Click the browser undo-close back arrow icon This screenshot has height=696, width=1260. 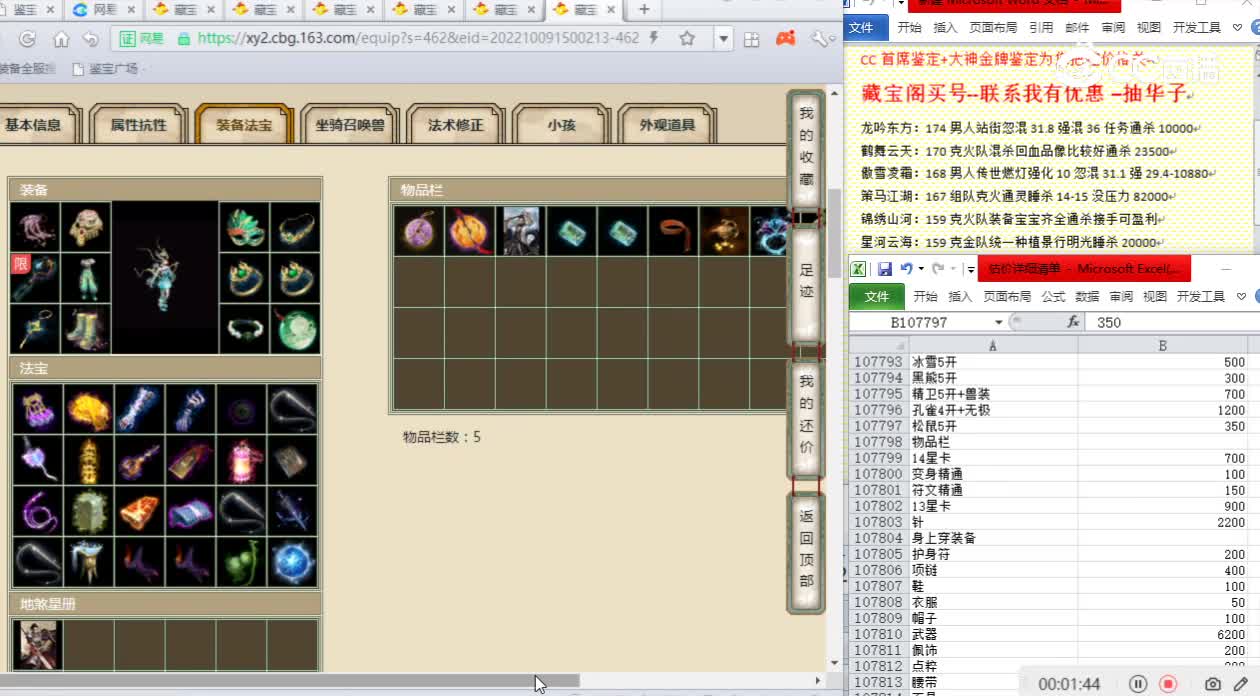tap(91, 39)
